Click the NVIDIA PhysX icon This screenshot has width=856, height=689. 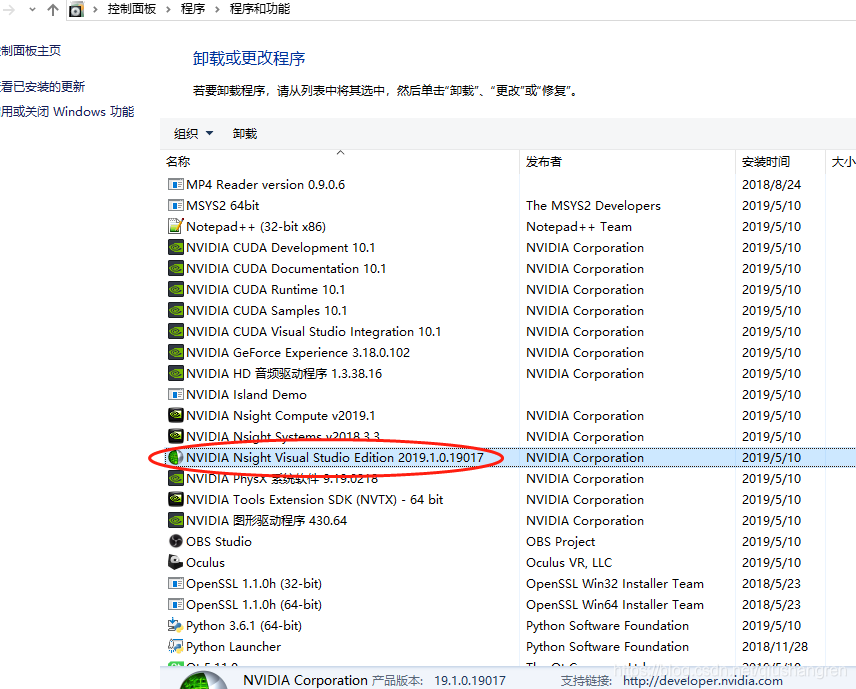[x=175, y=478]
